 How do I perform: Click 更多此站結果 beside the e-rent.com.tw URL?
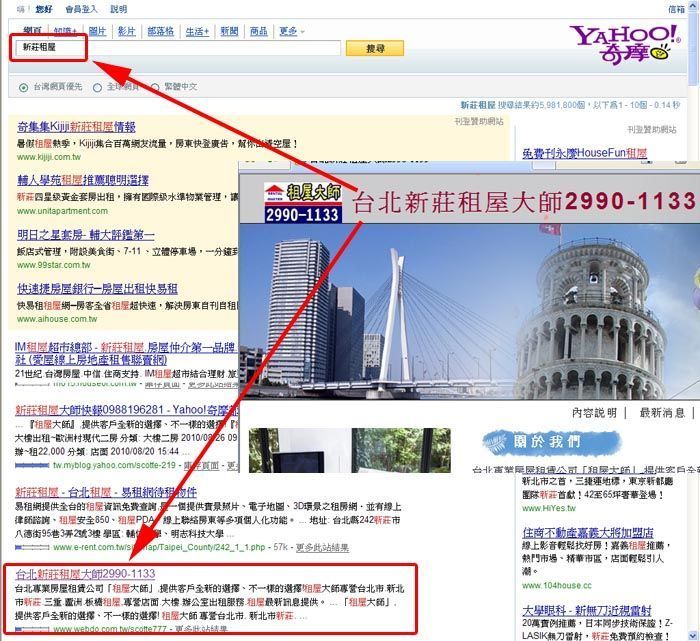[322, 547]
